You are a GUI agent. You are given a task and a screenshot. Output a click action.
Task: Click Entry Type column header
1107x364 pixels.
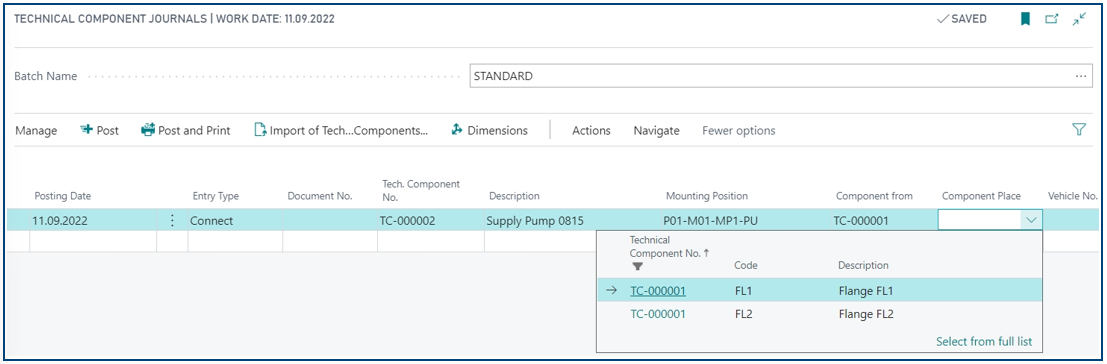215,196
